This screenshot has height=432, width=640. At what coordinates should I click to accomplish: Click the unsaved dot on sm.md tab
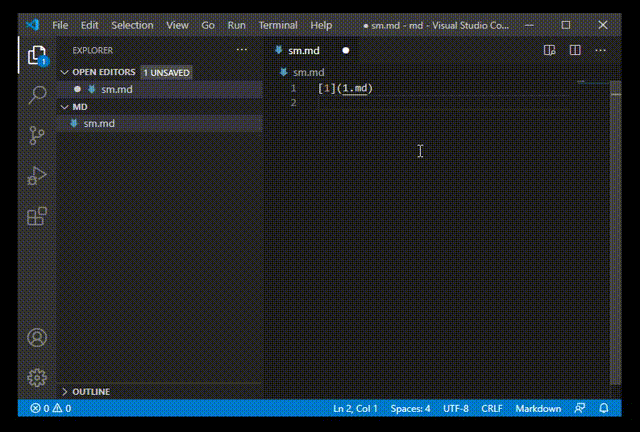pyautogui.click(x=346, y=51)
